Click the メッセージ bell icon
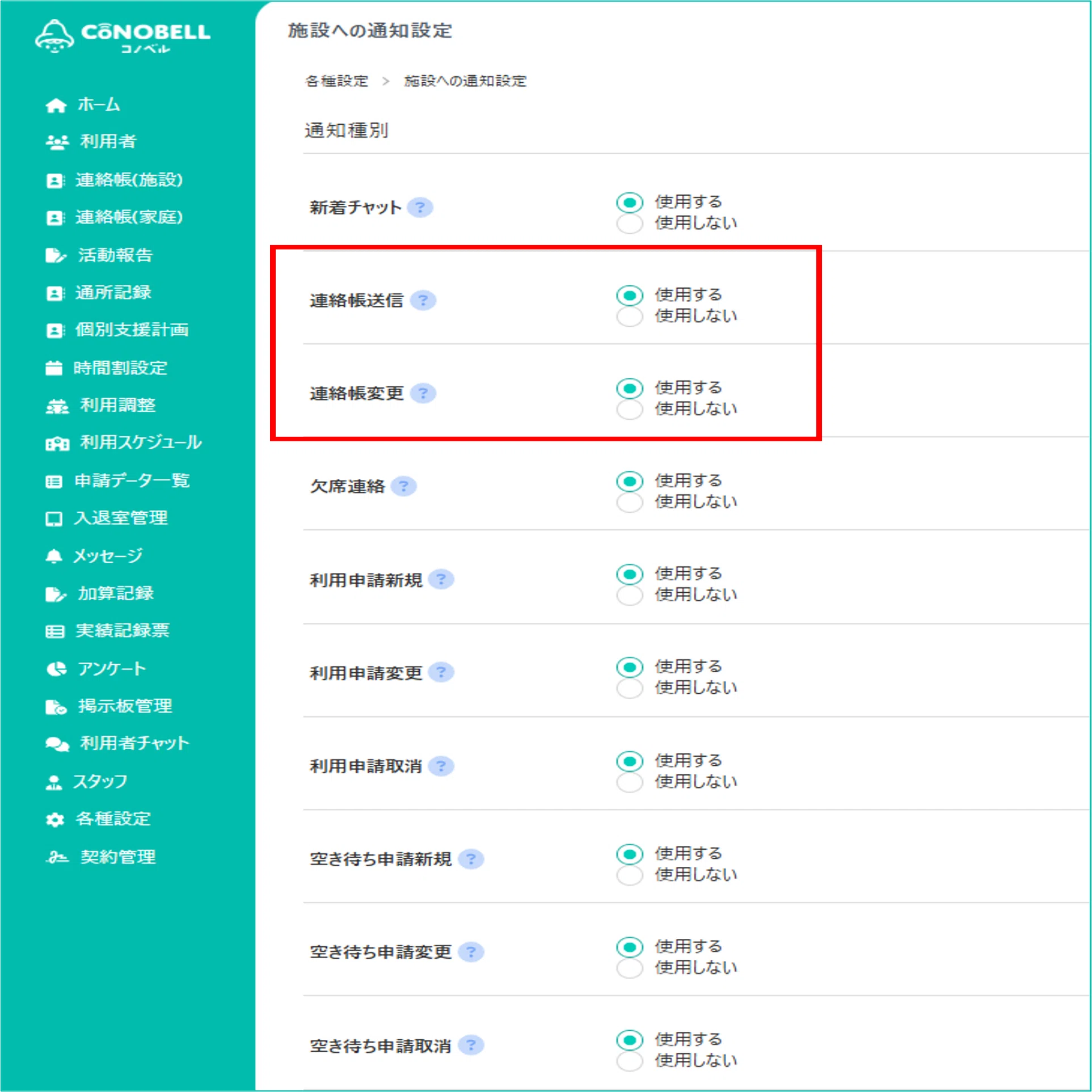The image size is (1092, 1092). coord(54,556)
